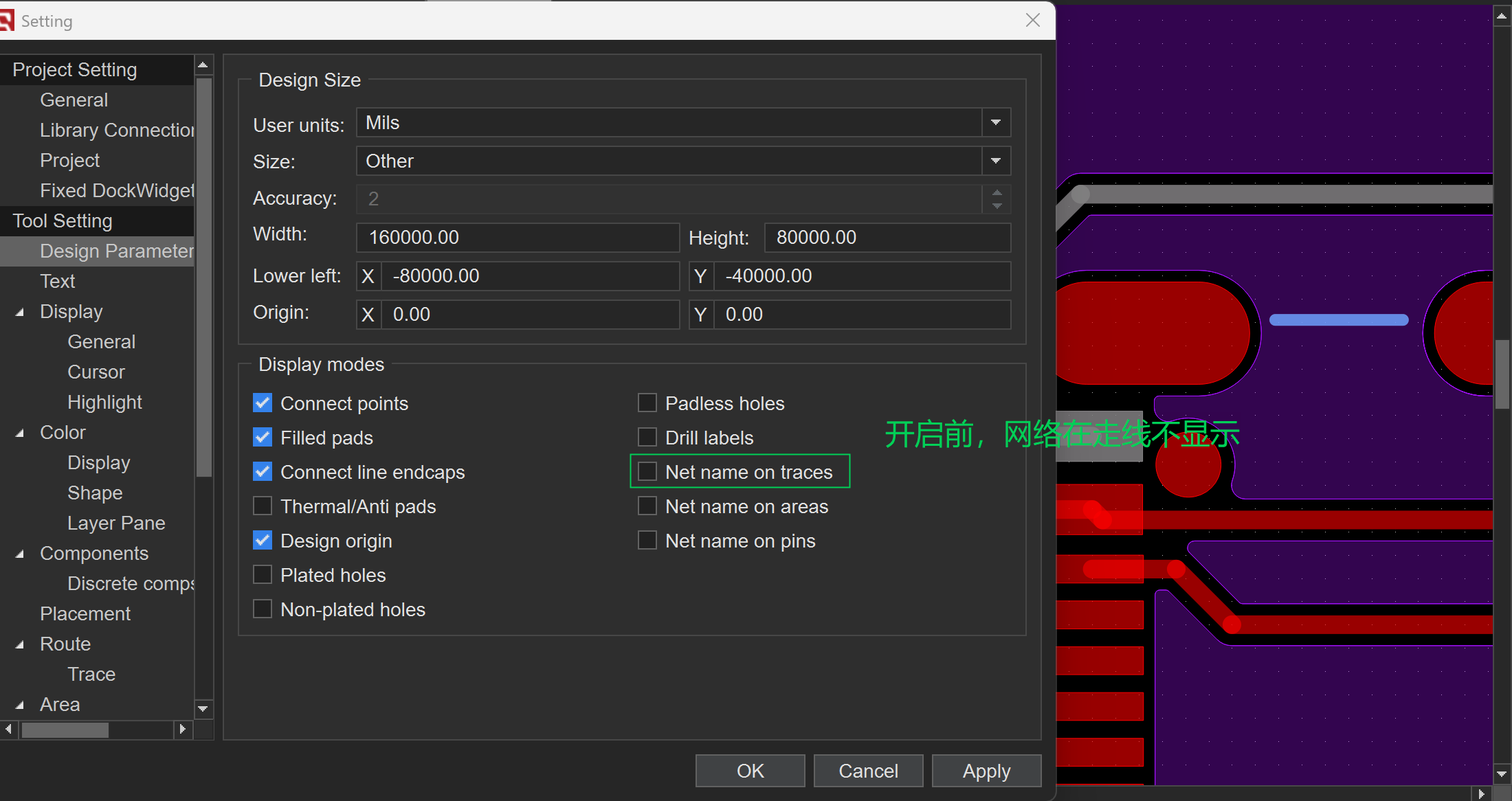Select Library Connection in settings tree
The image size is (1512, 801).
point(116,131)
